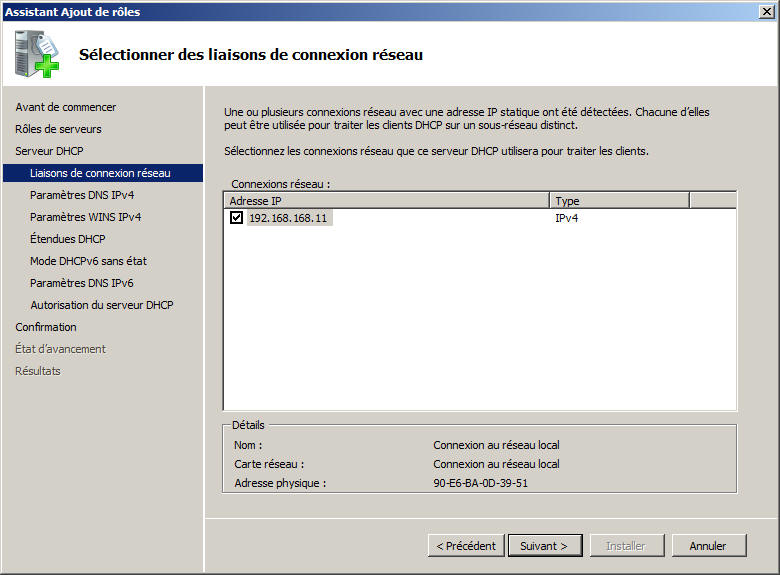Navigate to Étendues DHCP
The width and height of the screenshot is (780, 575).
pyautogui.click(x=67, y=239)
